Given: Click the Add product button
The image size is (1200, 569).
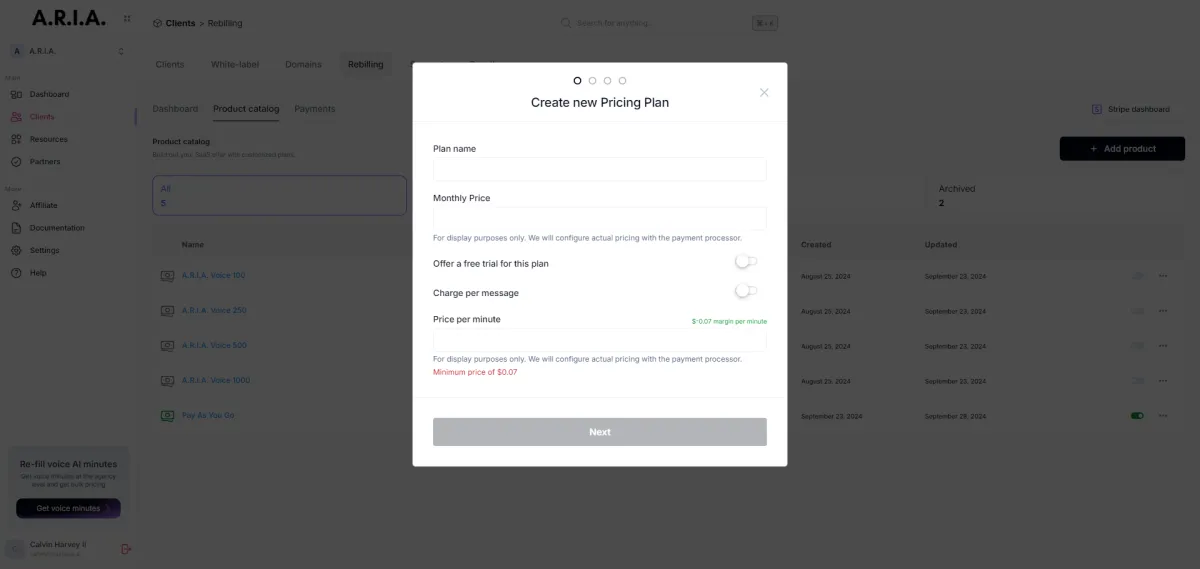Looking at the screenshot, I should click(x=1122, y=149).
